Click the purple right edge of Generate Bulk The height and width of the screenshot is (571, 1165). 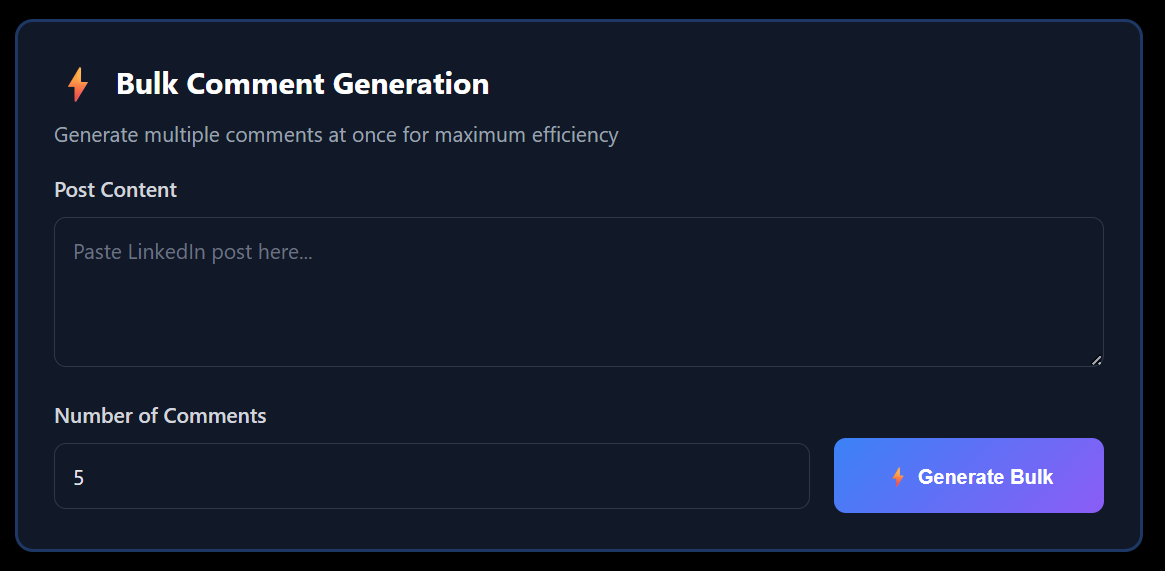(1094, 476)
